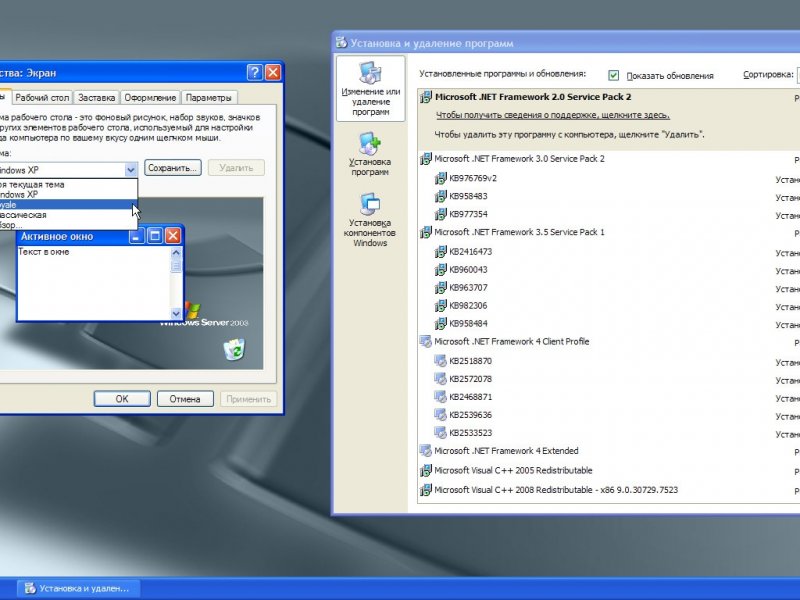Switch to the 'Рабочий стол' tab

42,97
